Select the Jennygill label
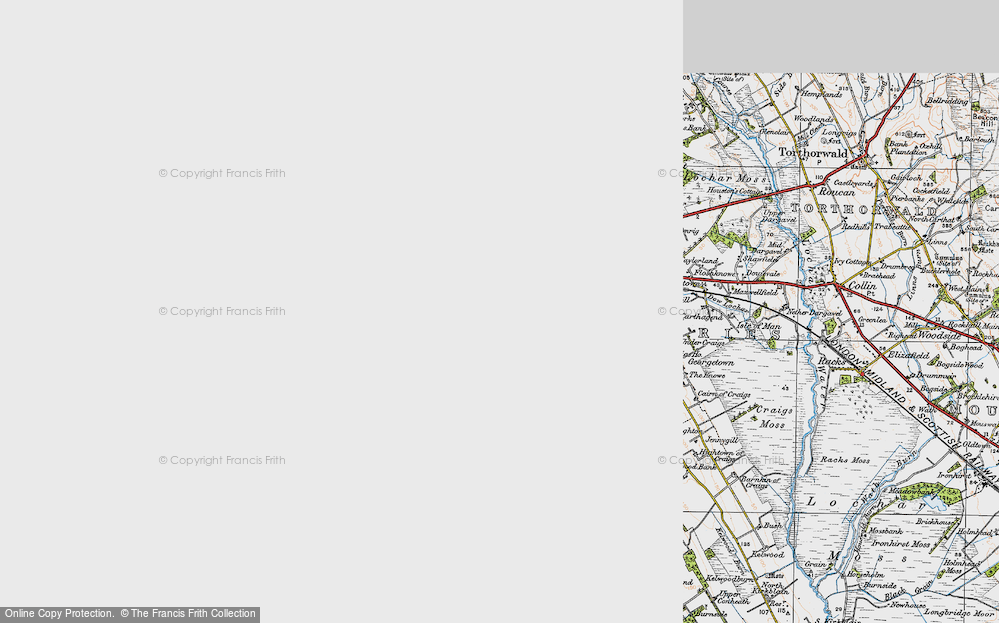999x623 pixels. tap(722, 440)
